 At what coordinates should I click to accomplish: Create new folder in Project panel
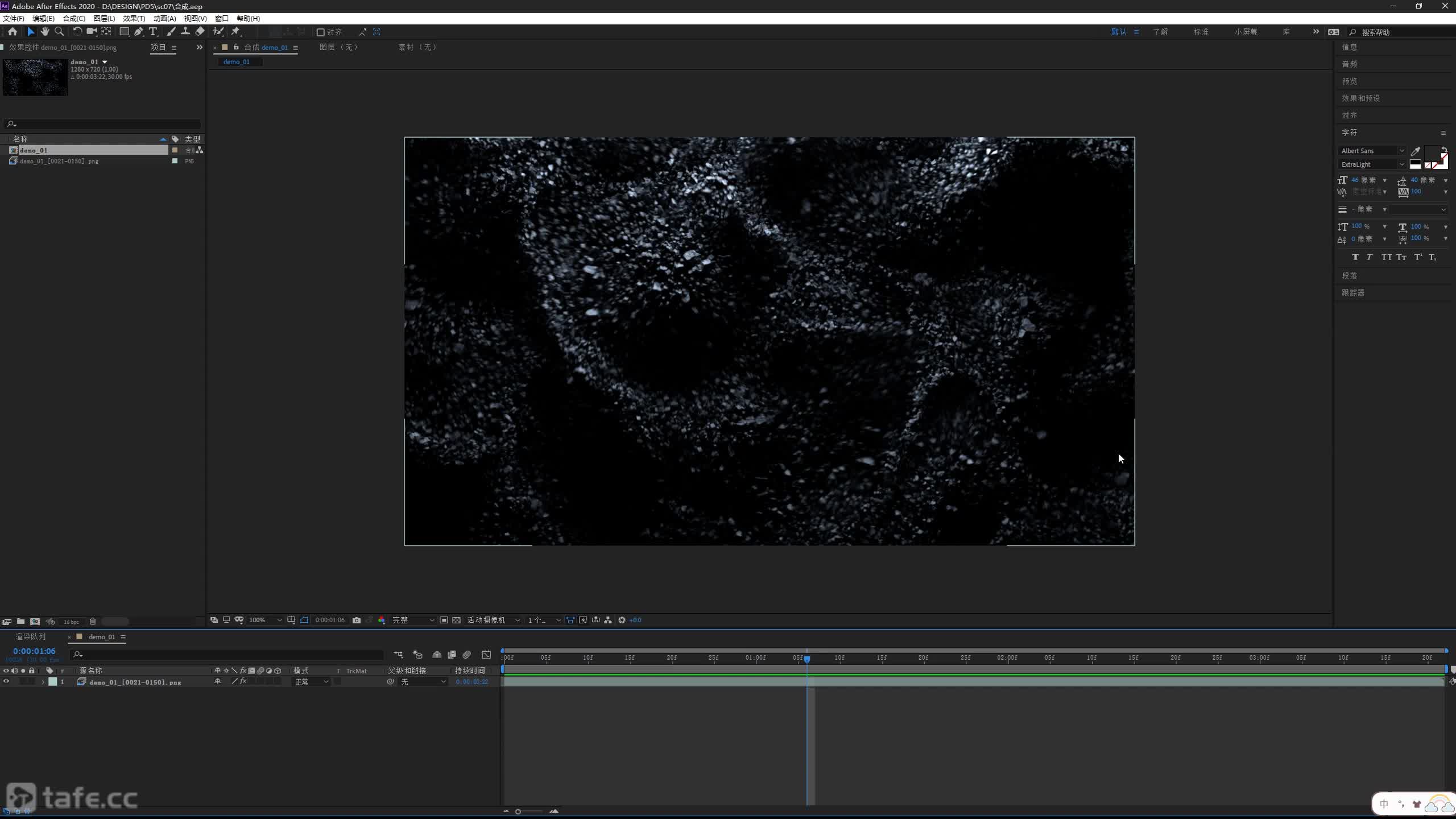coord(20,622)
